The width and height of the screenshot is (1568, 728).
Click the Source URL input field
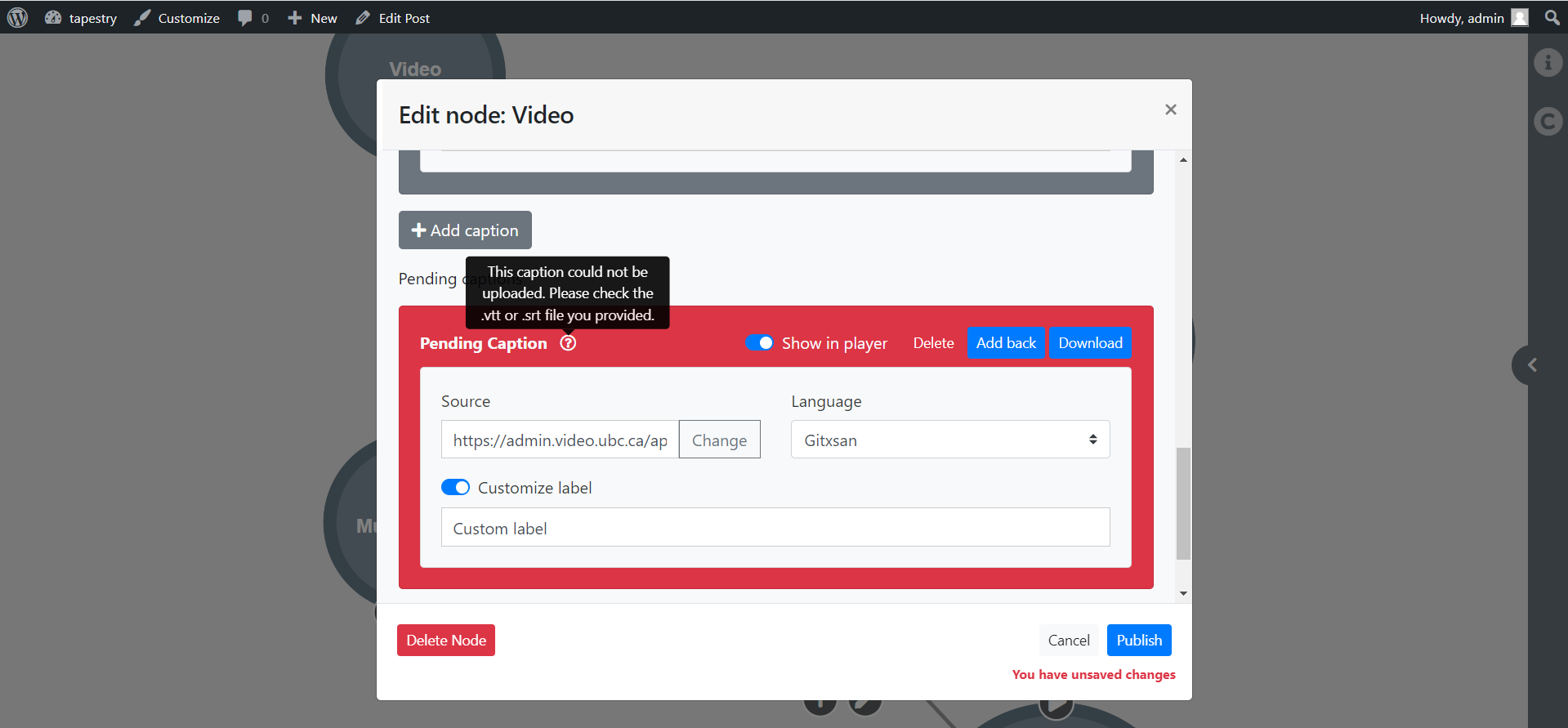tap(560, 440)
